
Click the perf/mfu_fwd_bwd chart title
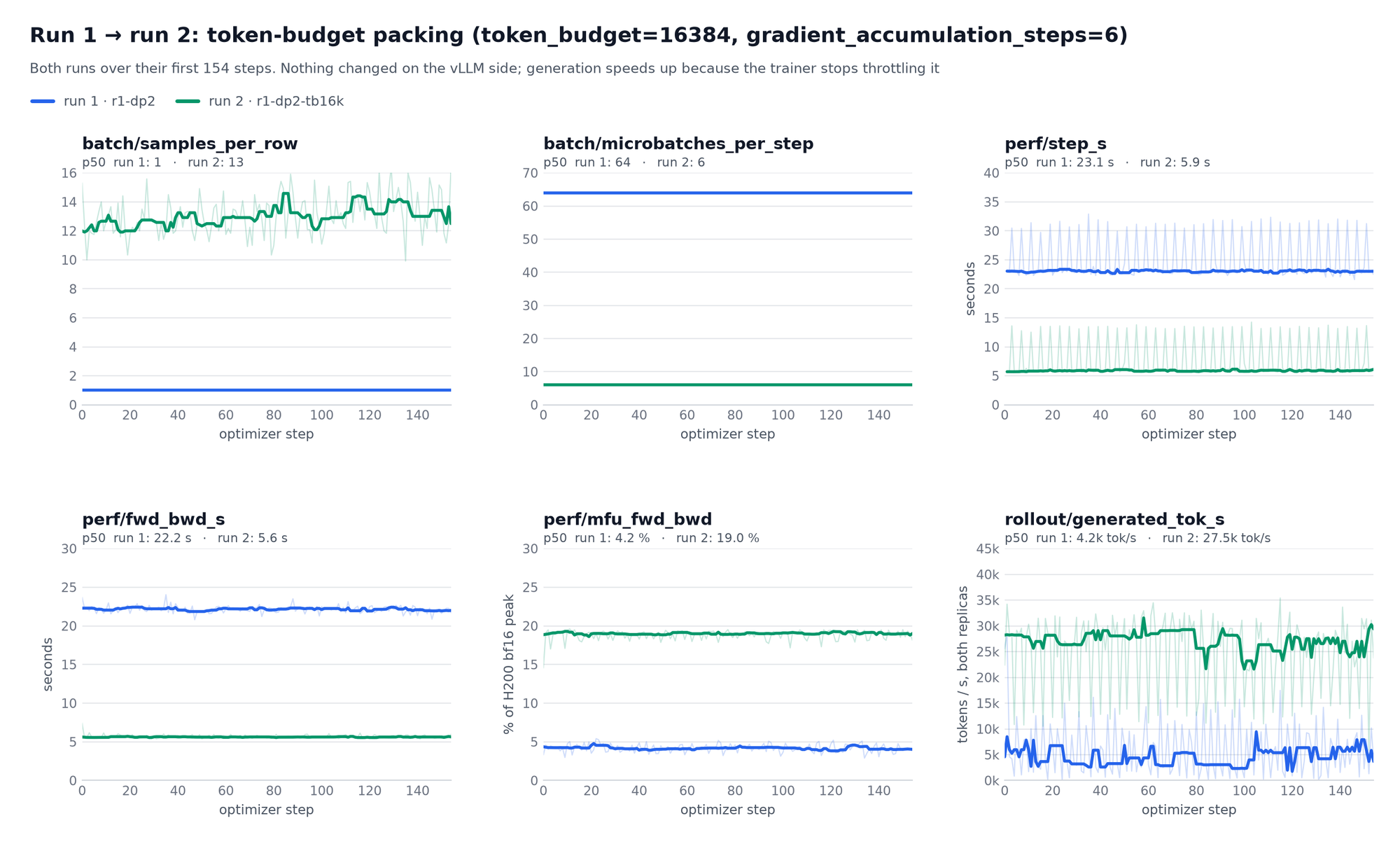(x=627, y=519)
